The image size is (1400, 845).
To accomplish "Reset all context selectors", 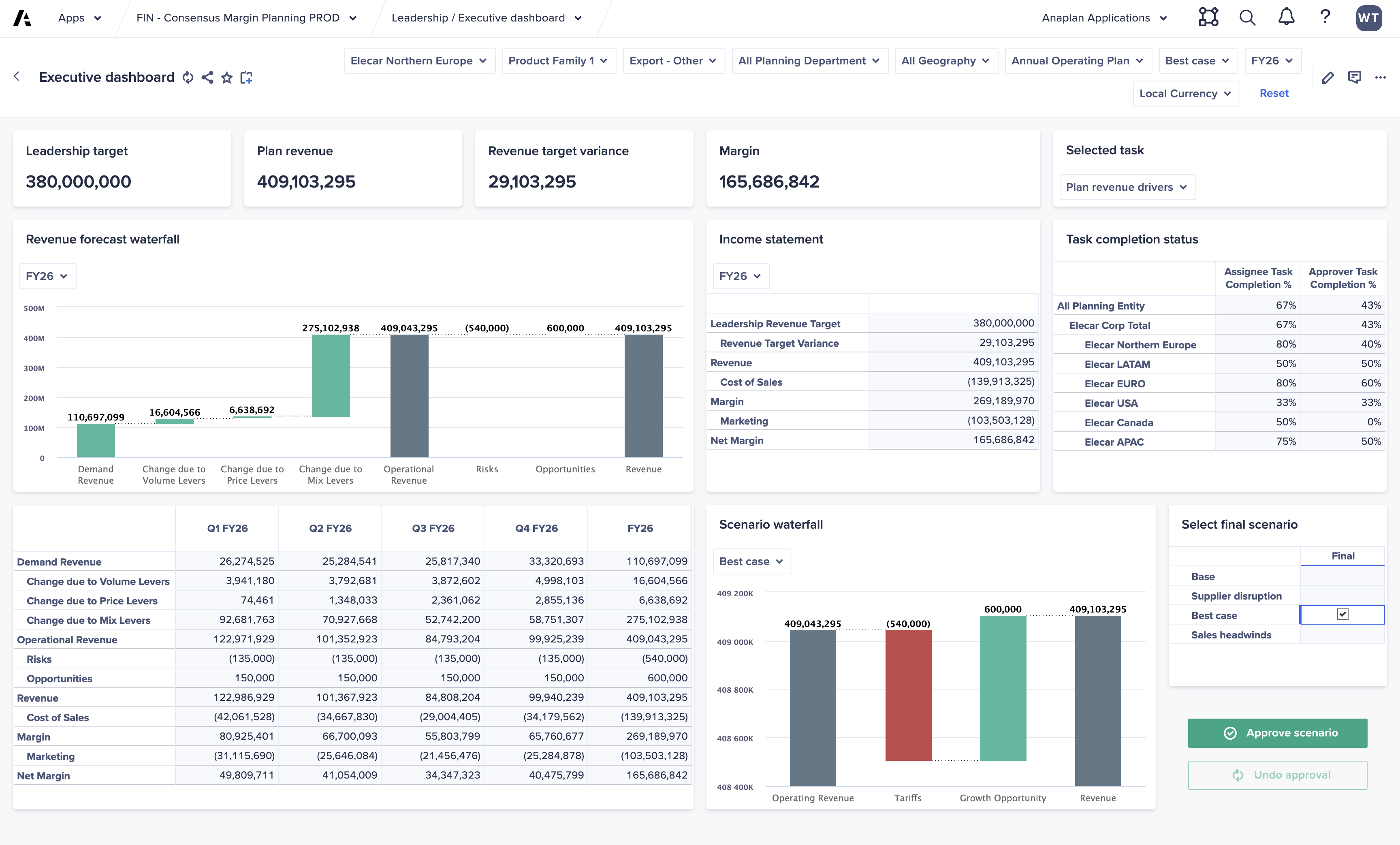I will click(1274, 93).
